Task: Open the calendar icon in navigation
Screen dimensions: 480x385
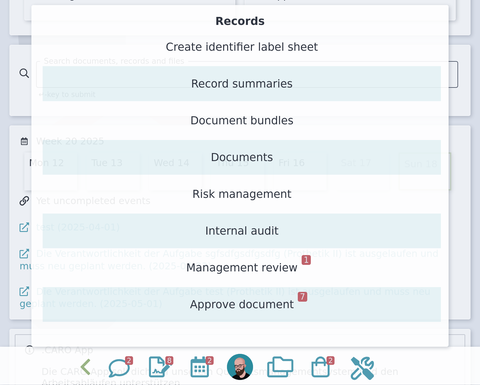Action: (x=201, y=367)
